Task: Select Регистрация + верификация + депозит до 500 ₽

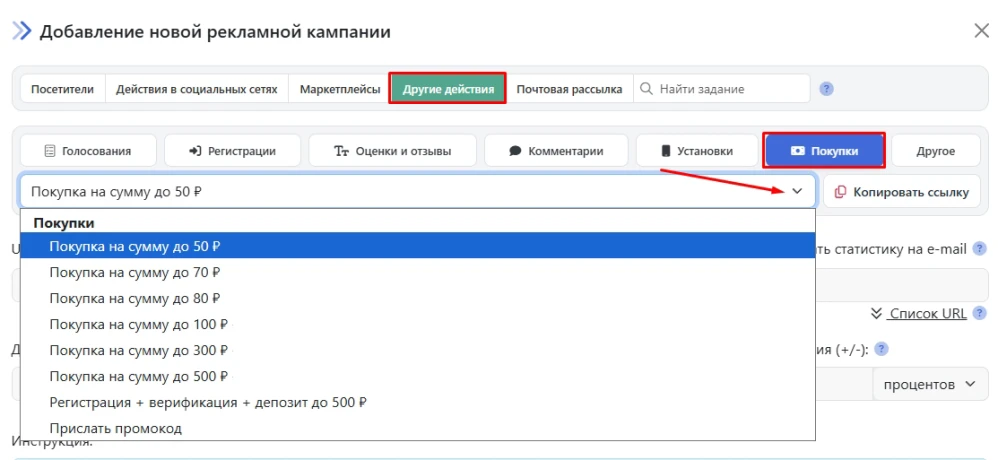Action: (418, 402)
